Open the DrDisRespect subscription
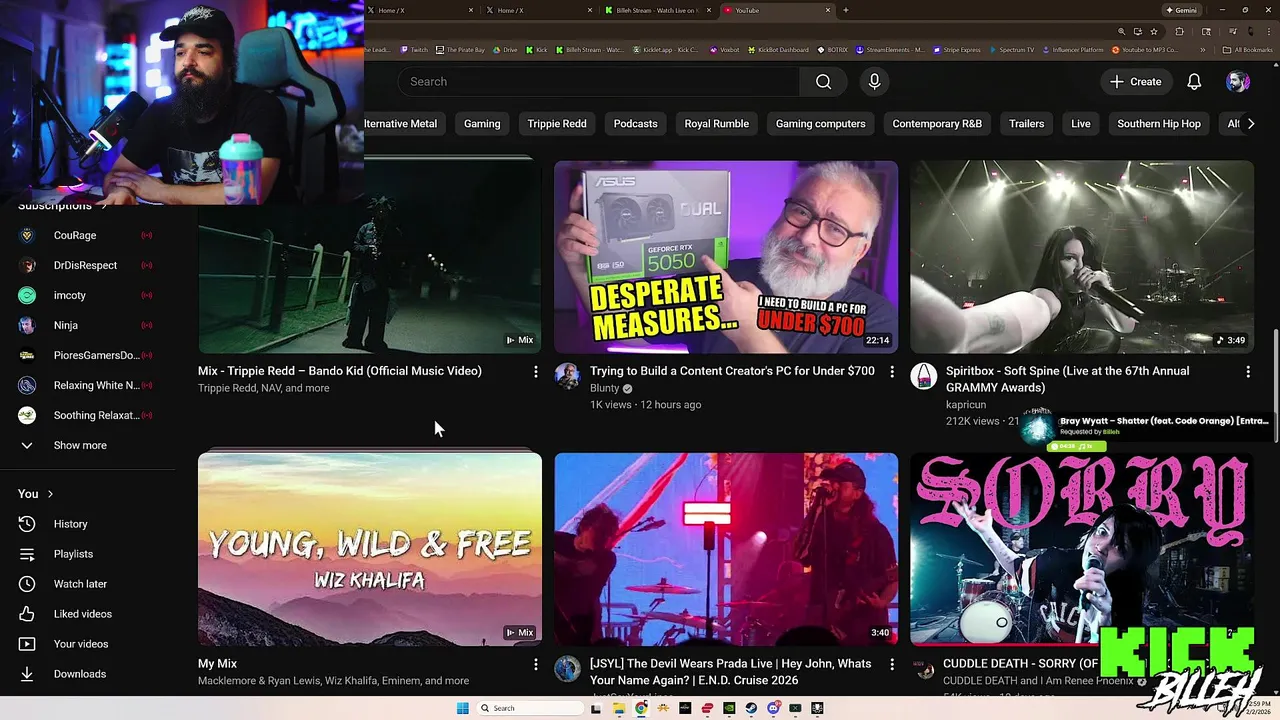Viewport: 1280px width, 720px height. (x=88, y=265)
